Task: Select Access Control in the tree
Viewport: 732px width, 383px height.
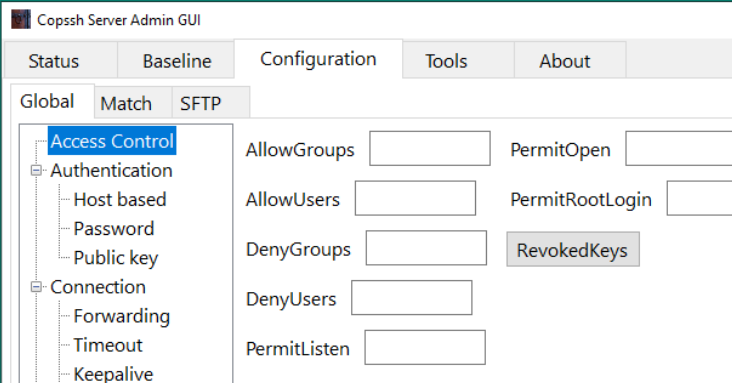Action: 112,141
